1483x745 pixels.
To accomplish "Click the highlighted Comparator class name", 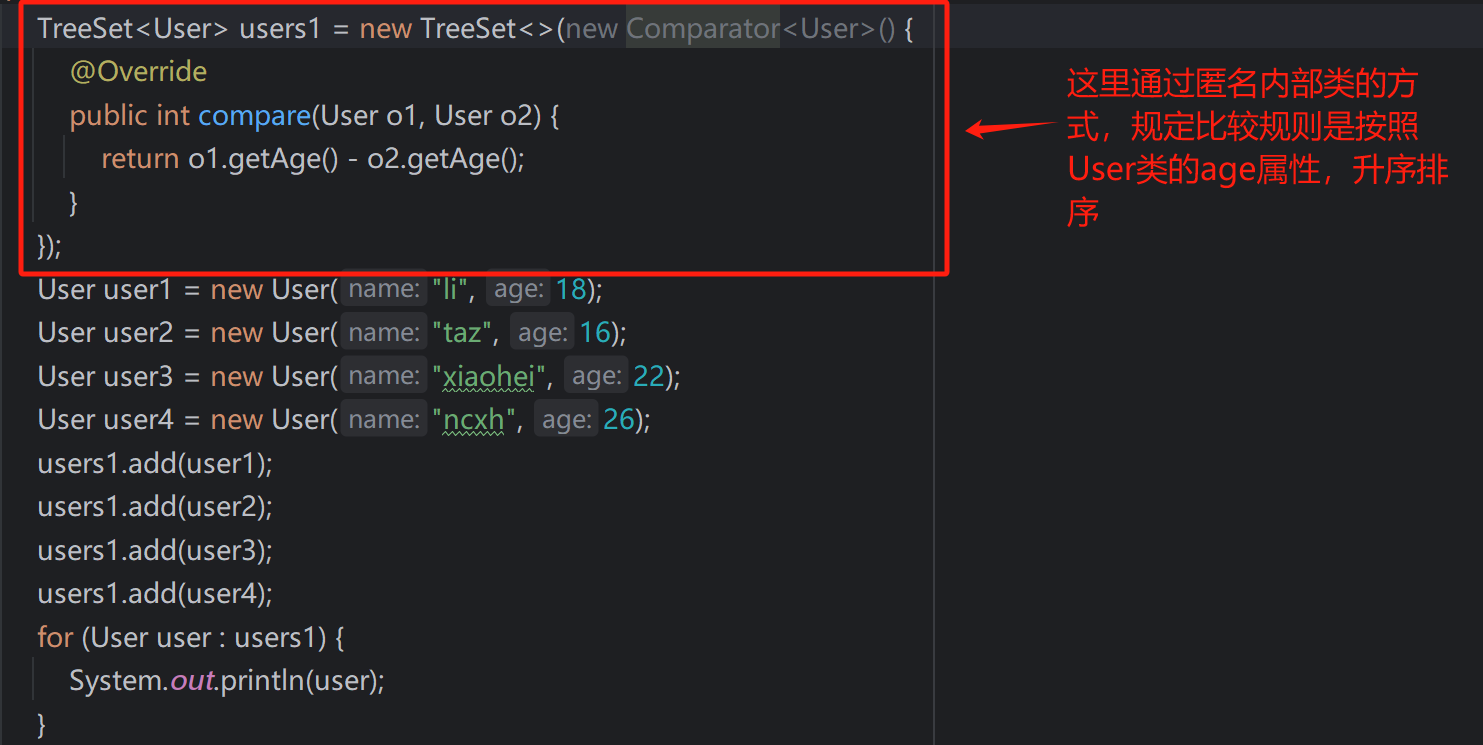I will point(702,29).
